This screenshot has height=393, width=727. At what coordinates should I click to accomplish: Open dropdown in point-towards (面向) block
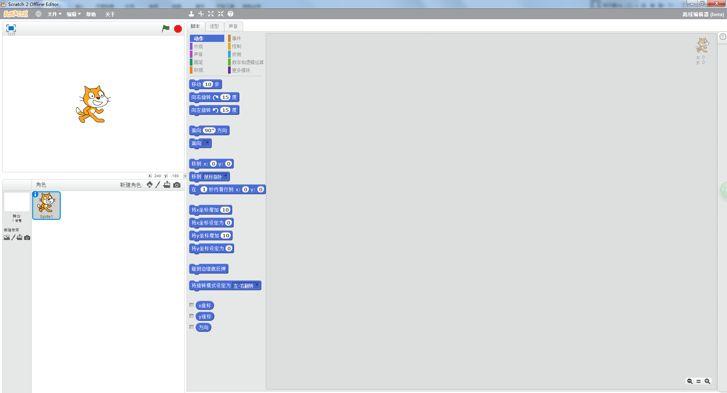(207, 143)
